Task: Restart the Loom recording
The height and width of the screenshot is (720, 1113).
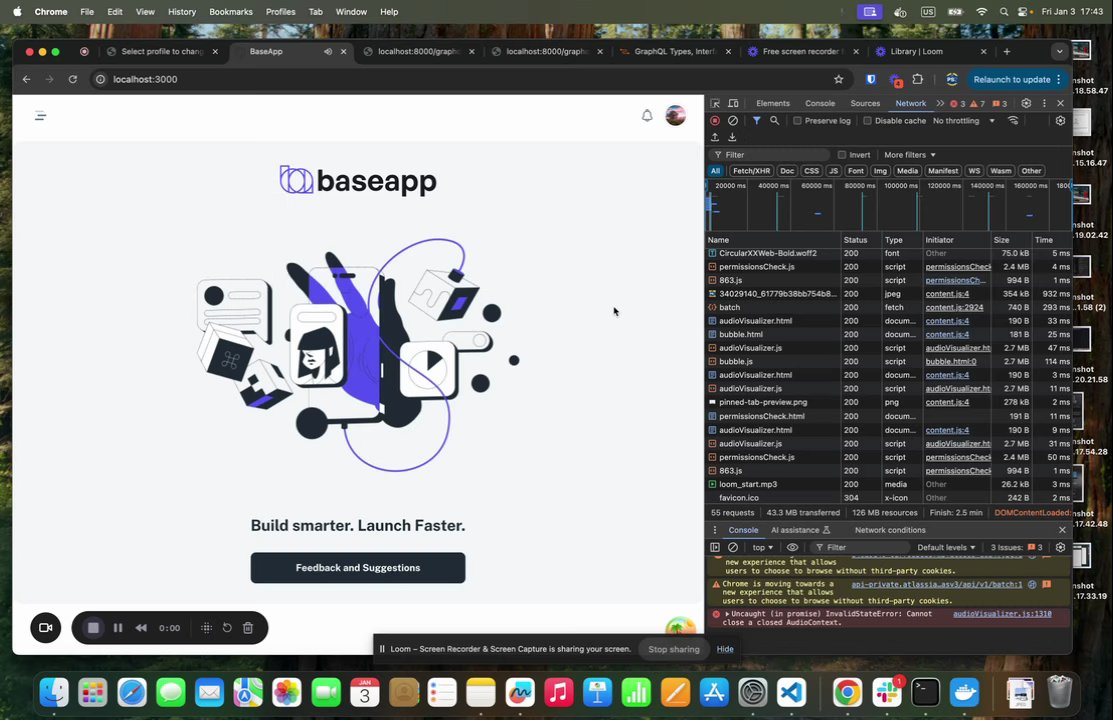Action: pos(227,628)
